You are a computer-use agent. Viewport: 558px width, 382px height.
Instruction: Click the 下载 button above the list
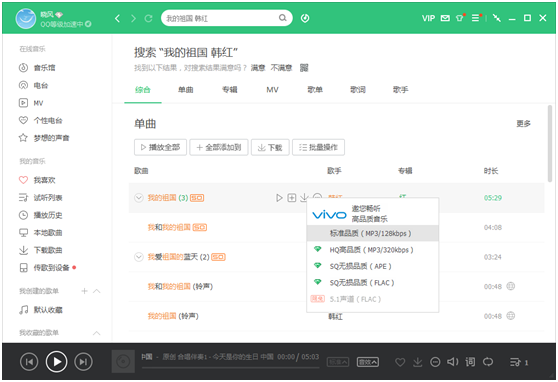click(x=270, y=147)
